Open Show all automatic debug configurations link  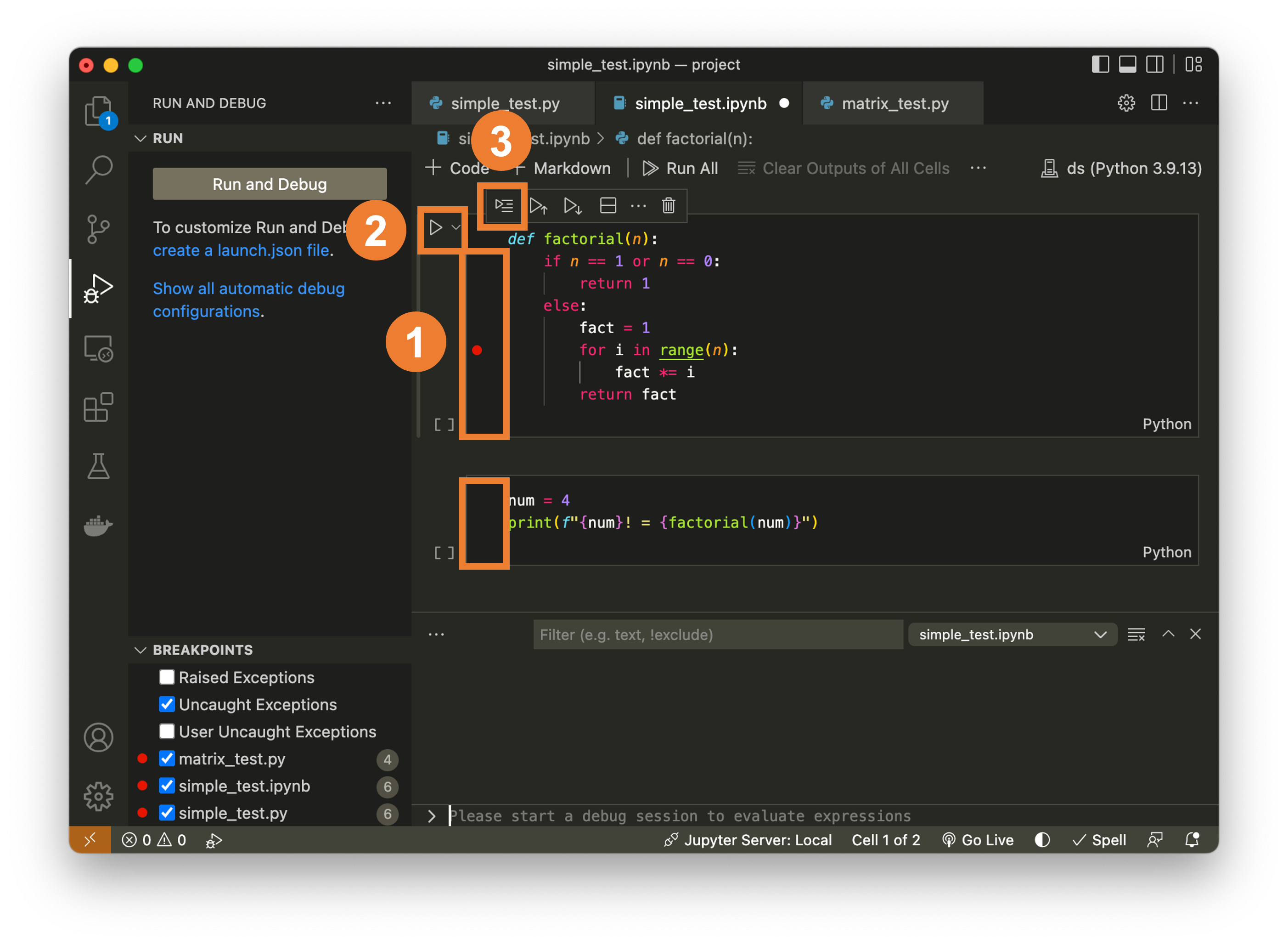(x=249, y=300)
